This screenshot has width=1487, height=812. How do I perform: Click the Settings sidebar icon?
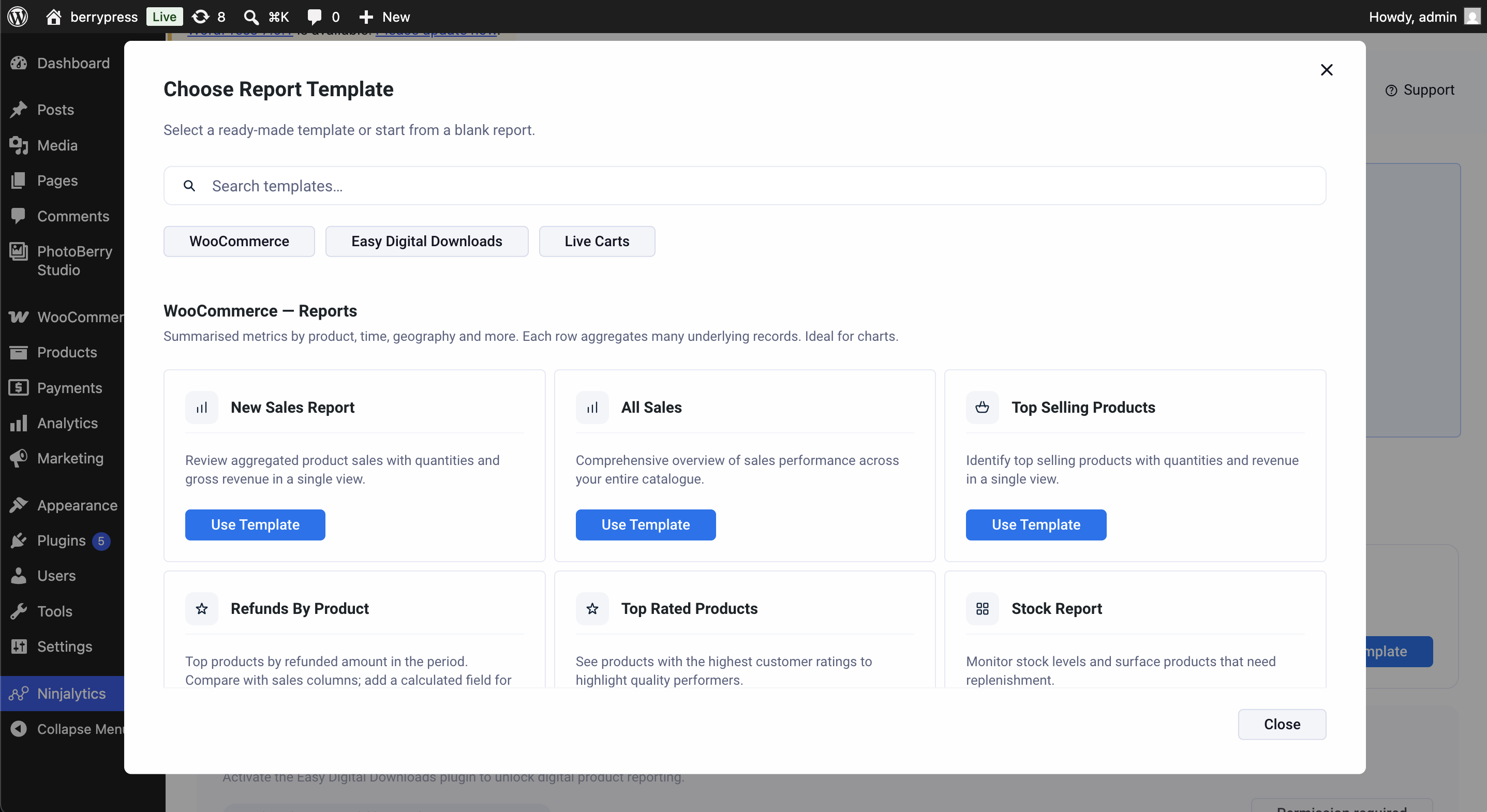[19, 646]
